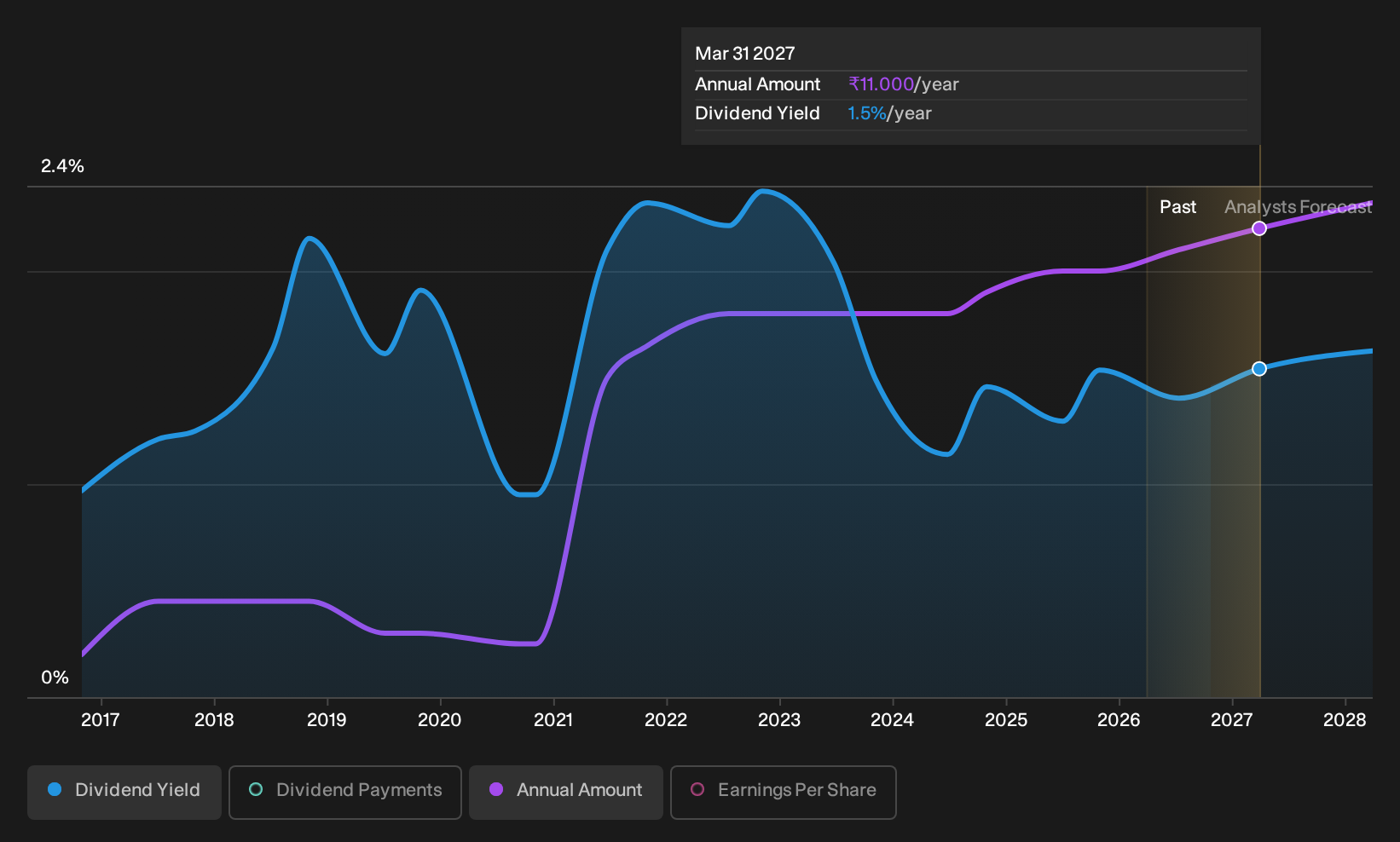1400x842 pixels.
Task: Click the Dividend Yield tooltip row label
Action: coord(758,113)
